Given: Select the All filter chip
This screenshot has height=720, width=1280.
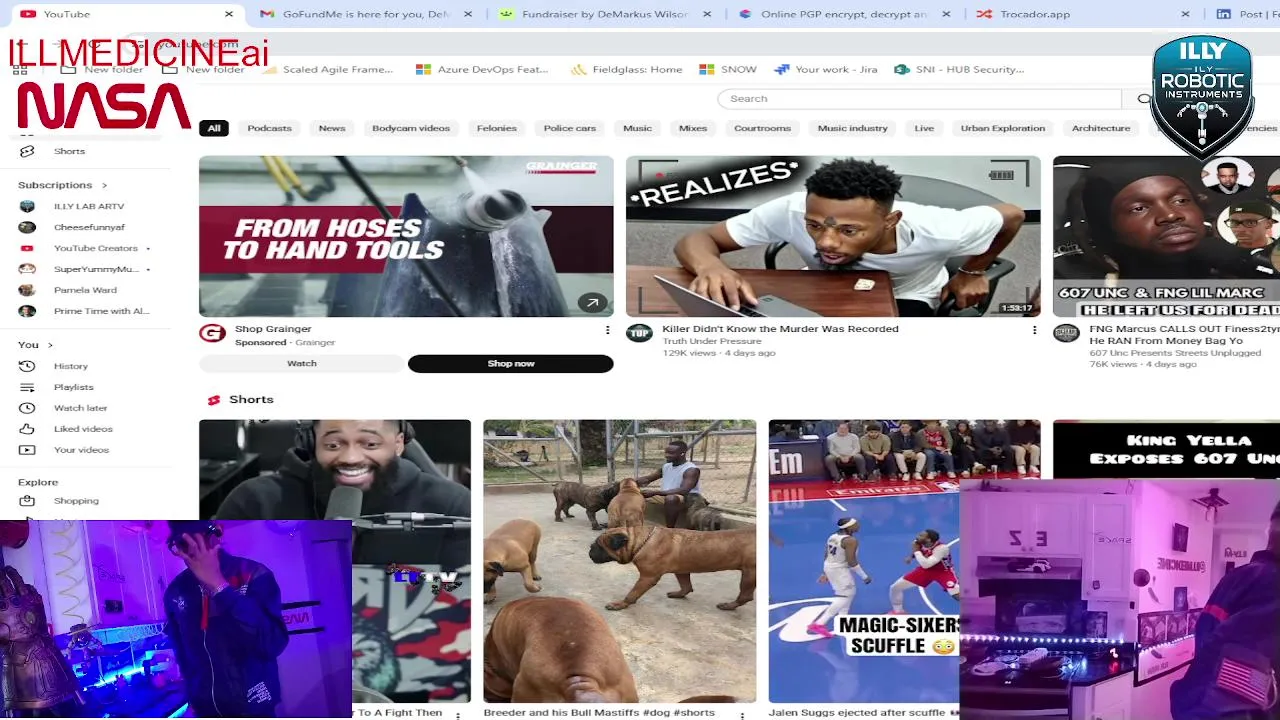Looking at the screenshot, I should pyautogui.click(x=214, y=128).
